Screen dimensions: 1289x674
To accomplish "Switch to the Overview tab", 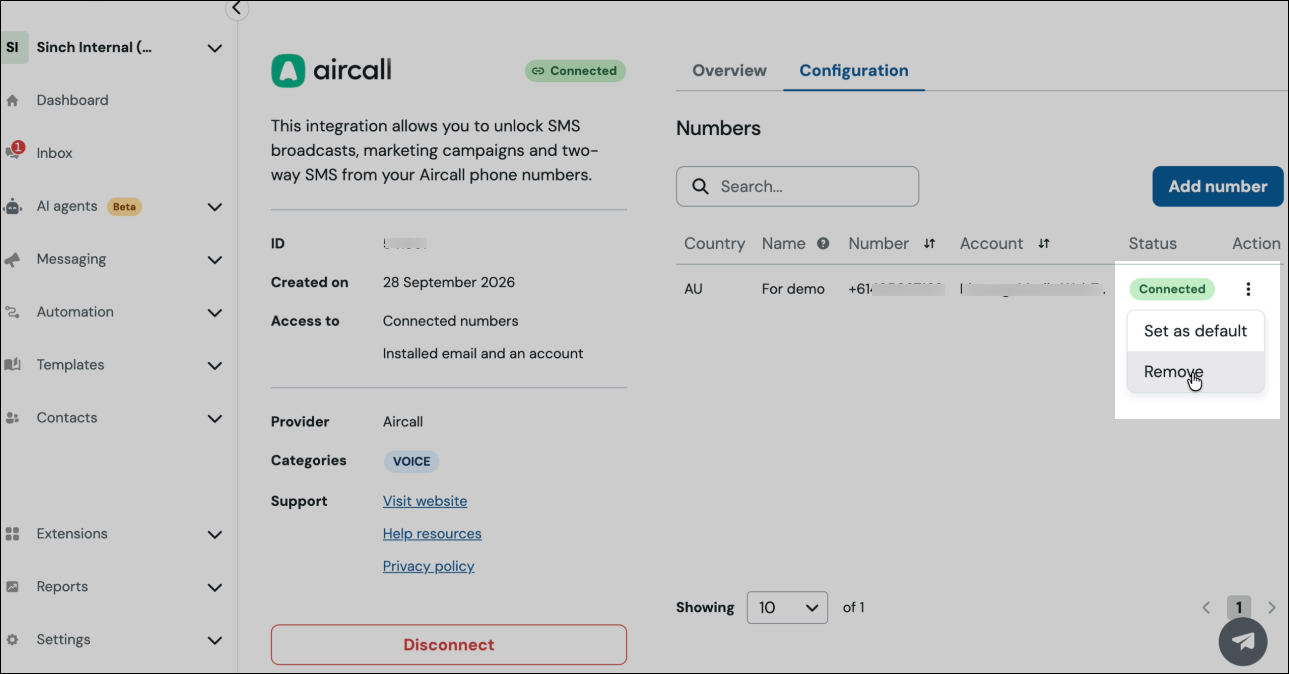I will pyautogui.click(x=729, y=70).
